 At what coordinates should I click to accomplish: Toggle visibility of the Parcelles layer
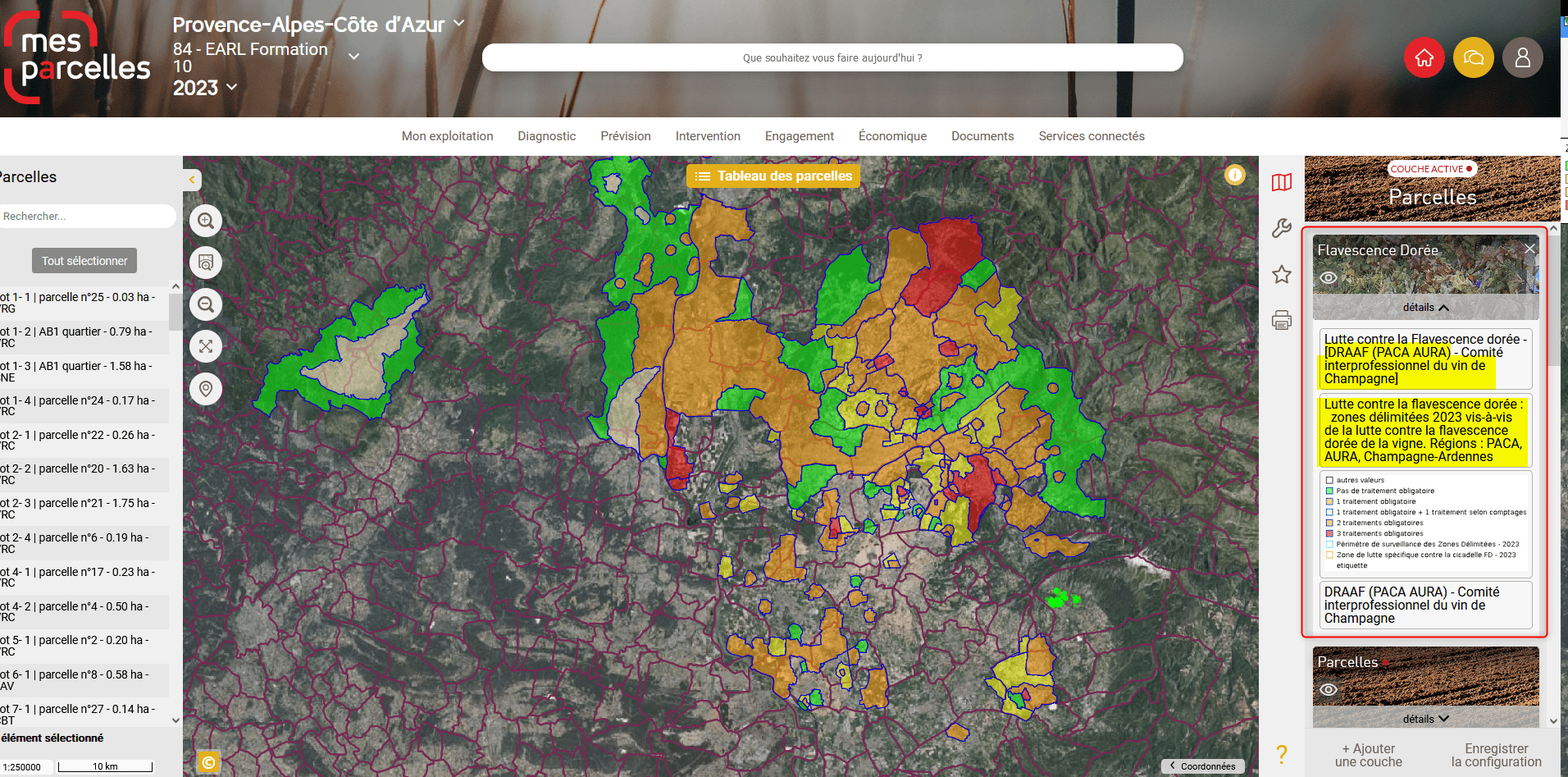(1329, 689)
